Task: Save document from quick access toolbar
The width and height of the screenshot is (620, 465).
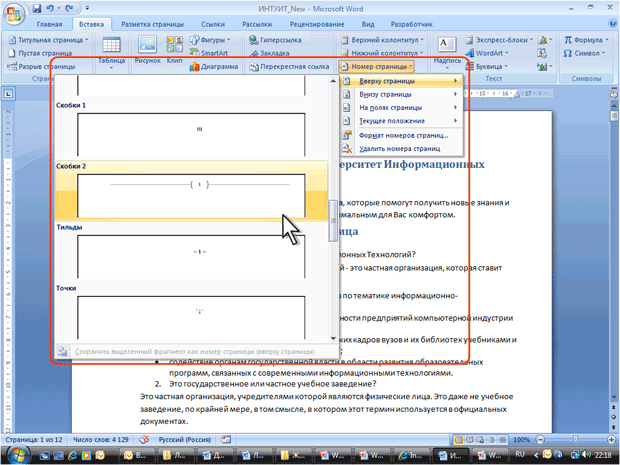Action: [37, 8]
